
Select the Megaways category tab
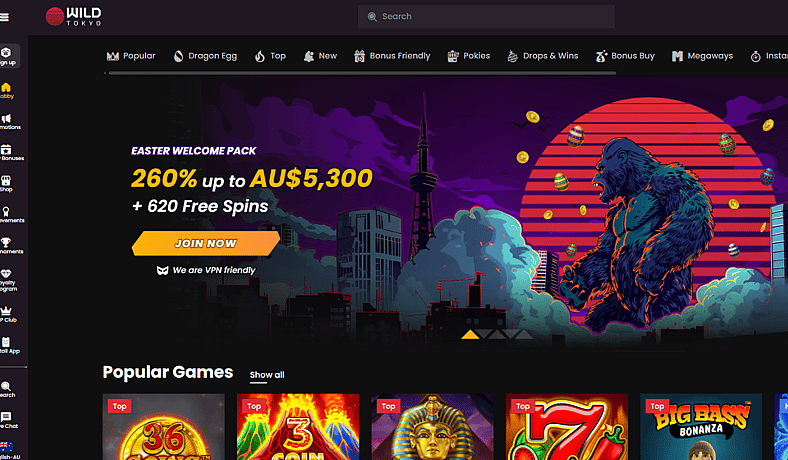(x=703, y=56)
